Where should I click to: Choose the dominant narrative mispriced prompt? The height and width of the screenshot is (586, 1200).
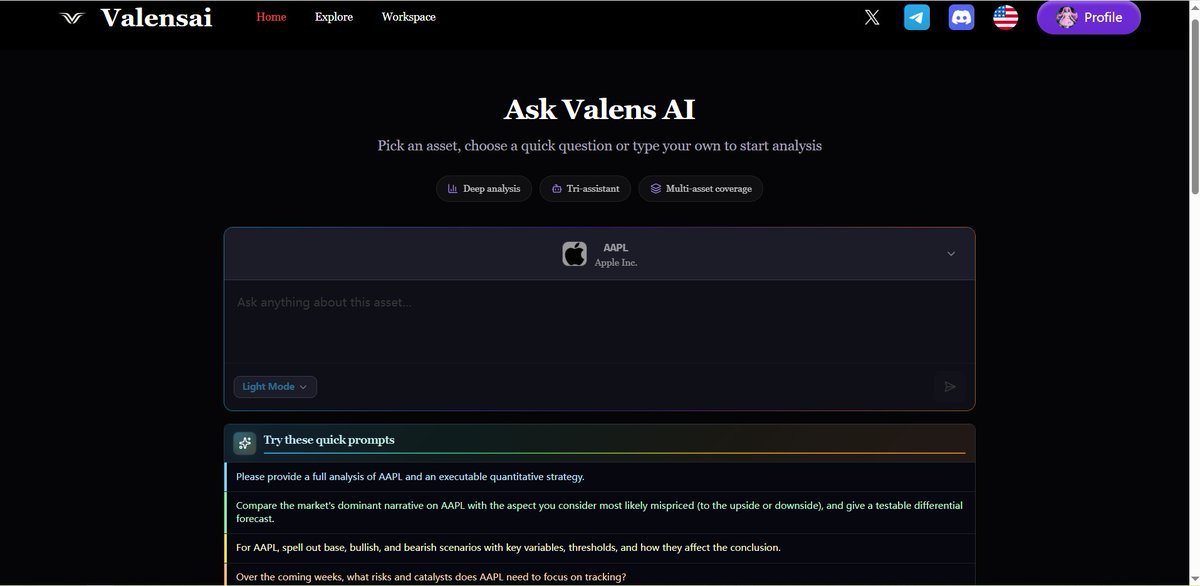pos(599,512)
